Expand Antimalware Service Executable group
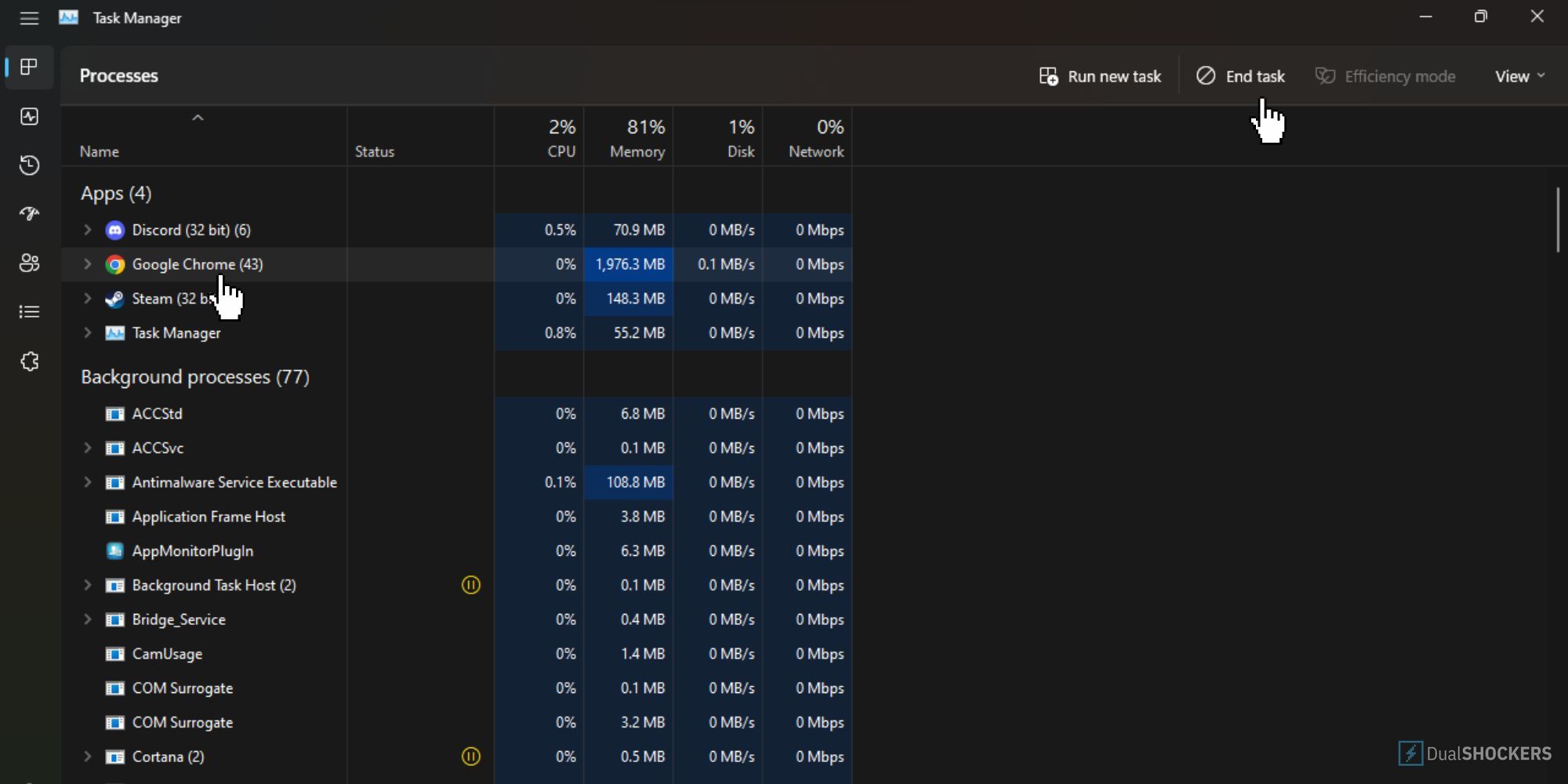Viewport: 1568px width, 784px height. pyautogui.click(x=88, y=482)
